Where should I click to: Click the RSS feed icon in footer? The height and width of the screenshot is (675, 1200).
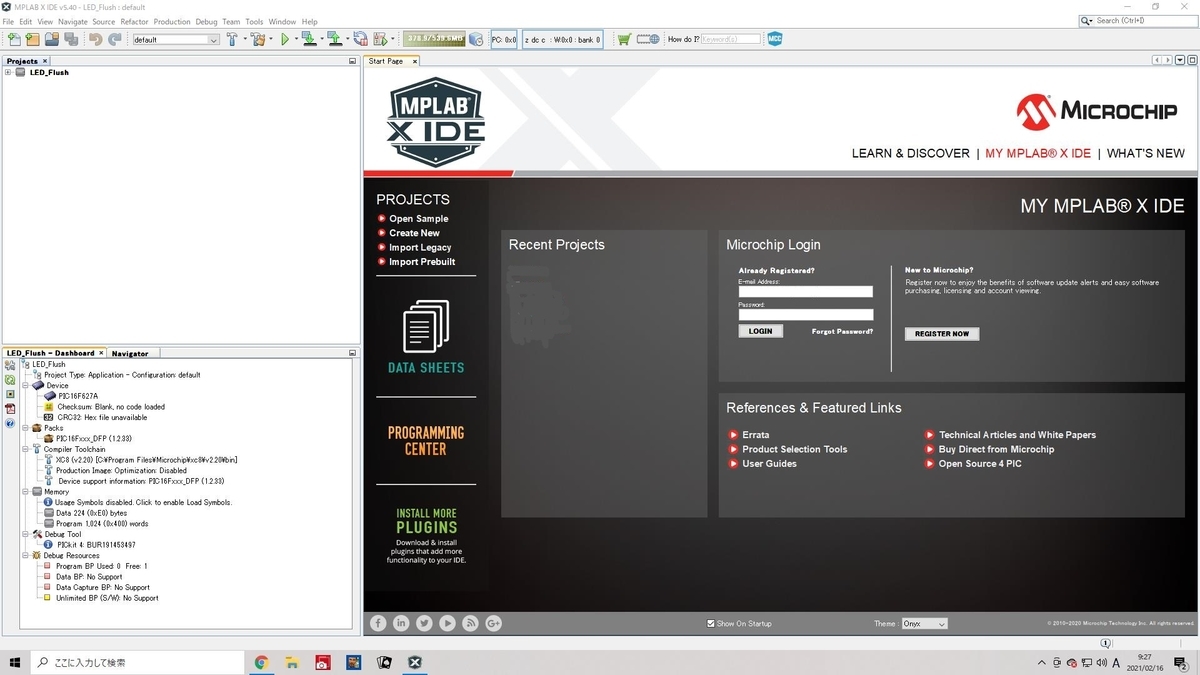tap(470, 623)
